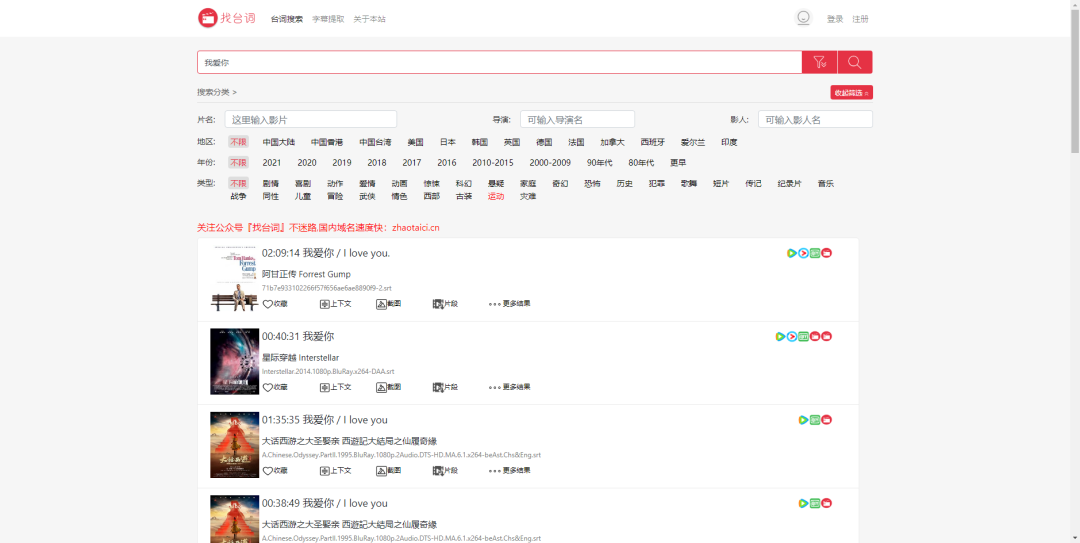Select 中国大陆 region filter
Image resolution: width=1080 pixels, height=543 pixels.
pos(279,142)
